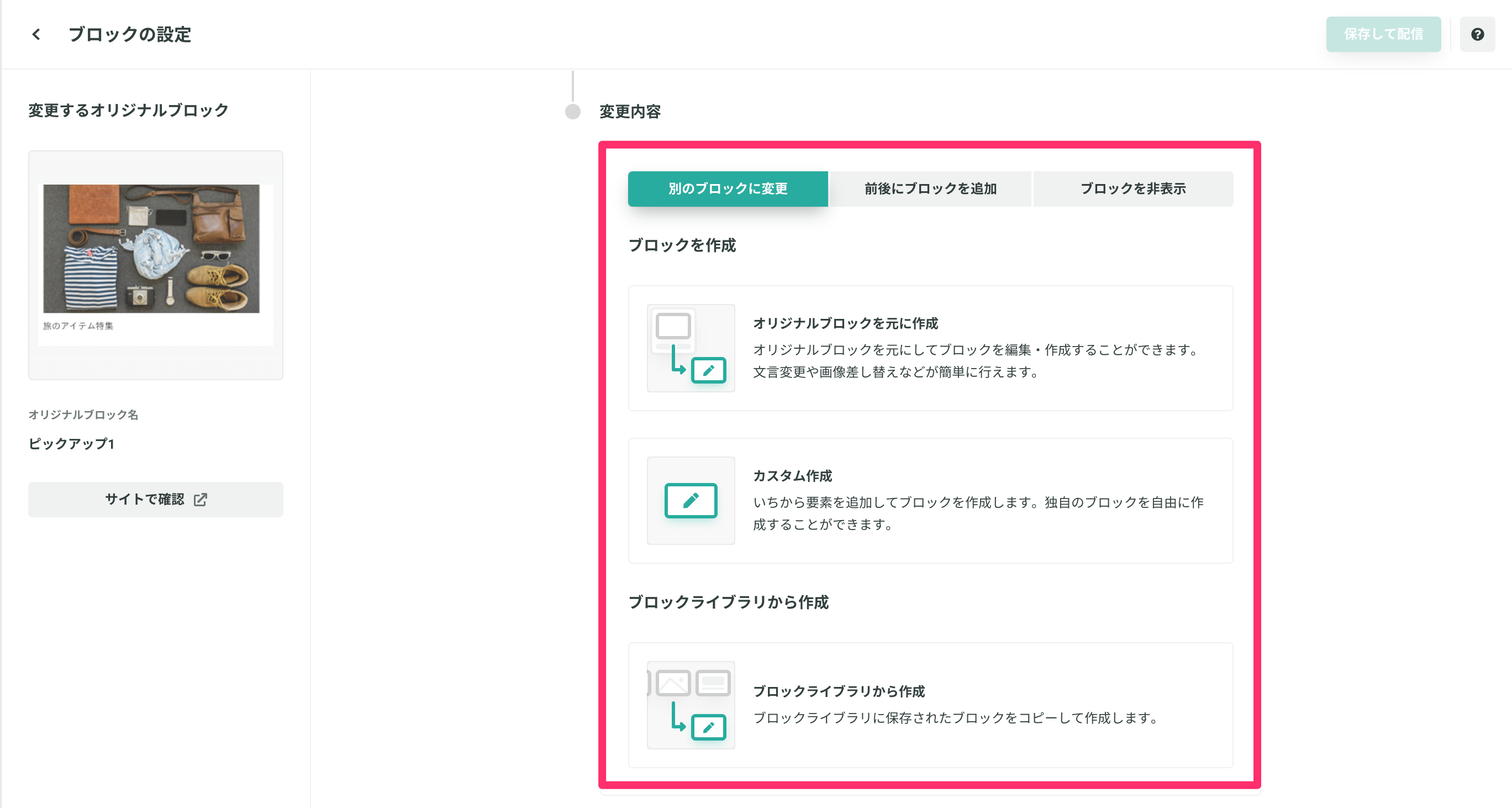1512x808 pixels.
Task: Click the ピックアップ1 block name
Action: pos(72,443)
